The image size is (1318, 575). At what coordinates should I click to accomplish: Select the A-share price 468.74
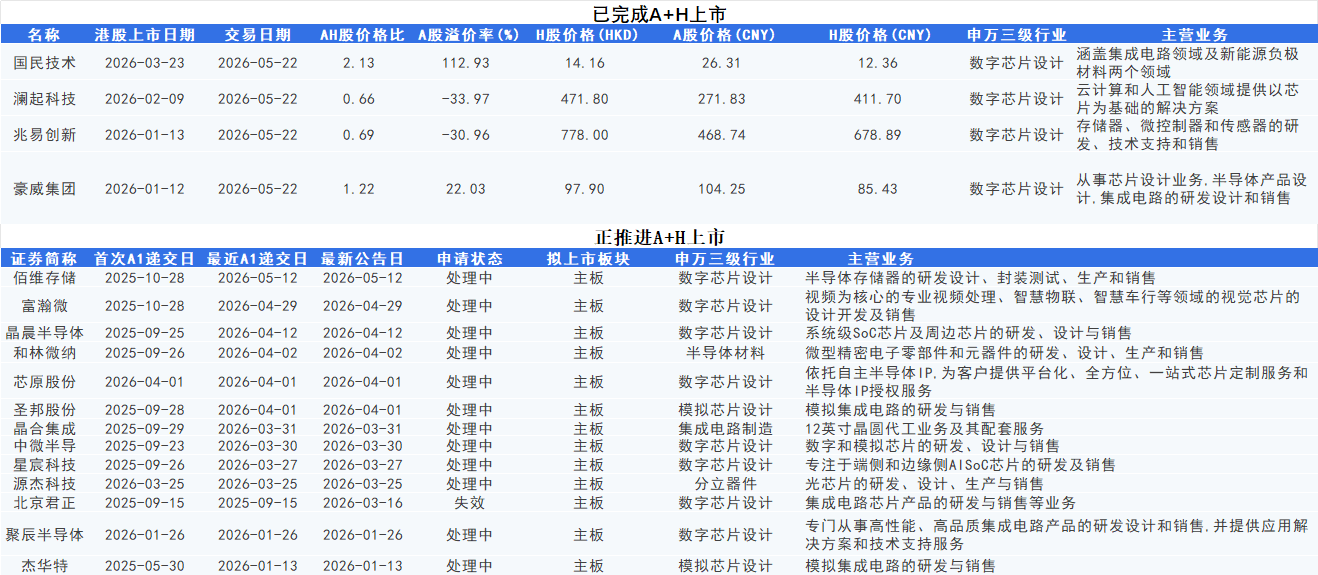[x=722, y=135]
